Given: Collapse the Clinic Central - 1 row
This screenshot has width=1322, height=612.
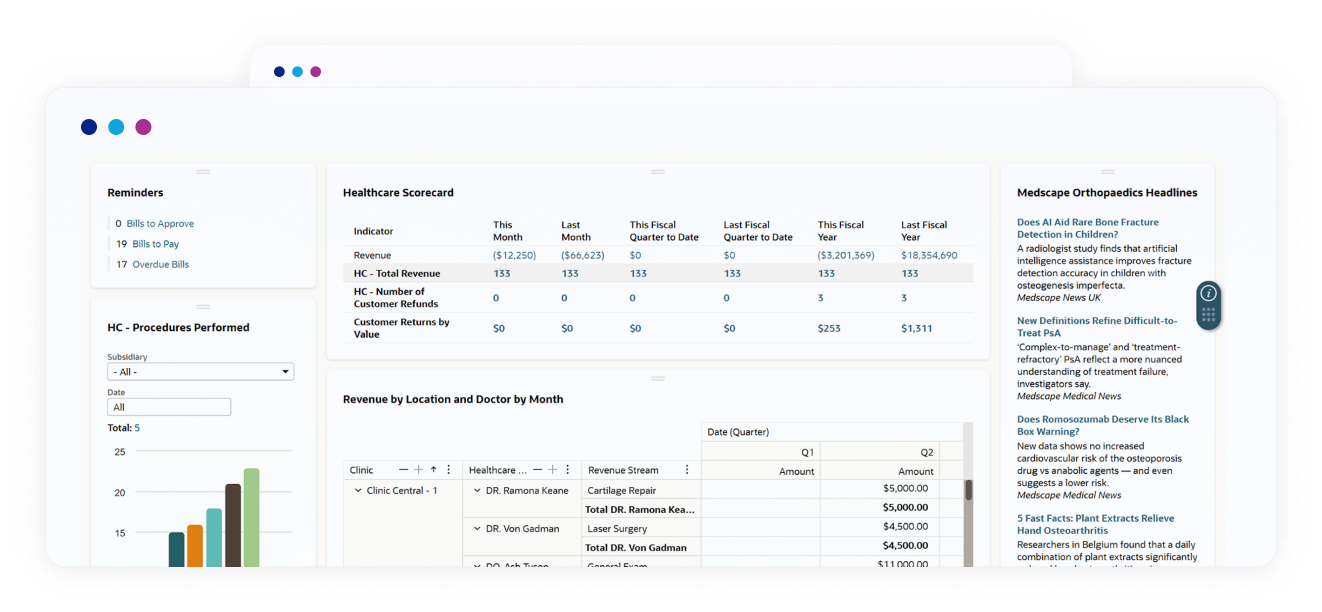Looking at the screenshot, I should point(358,491).
